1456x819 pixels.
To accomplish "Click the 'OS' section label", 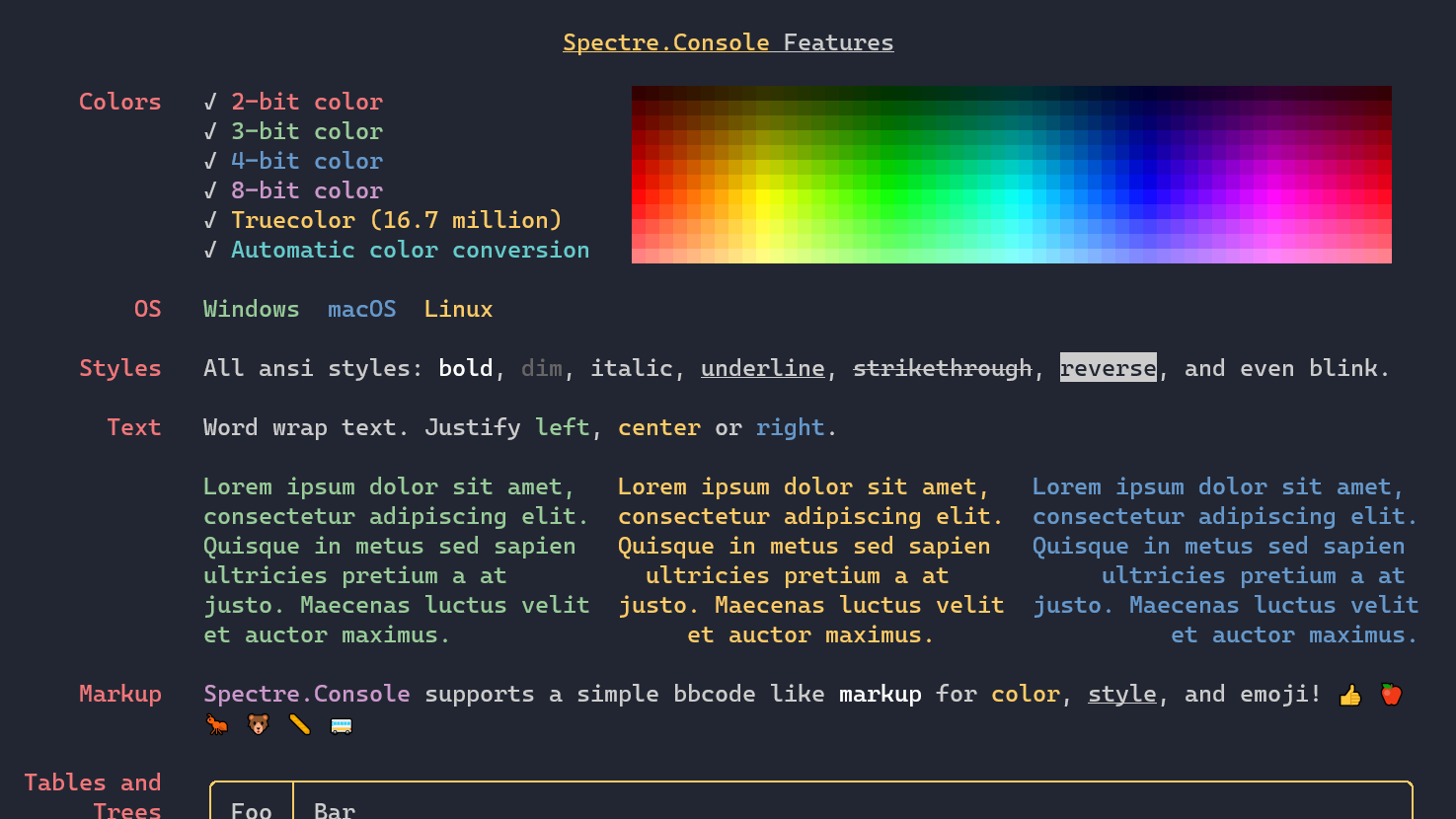I will point(148,309).
